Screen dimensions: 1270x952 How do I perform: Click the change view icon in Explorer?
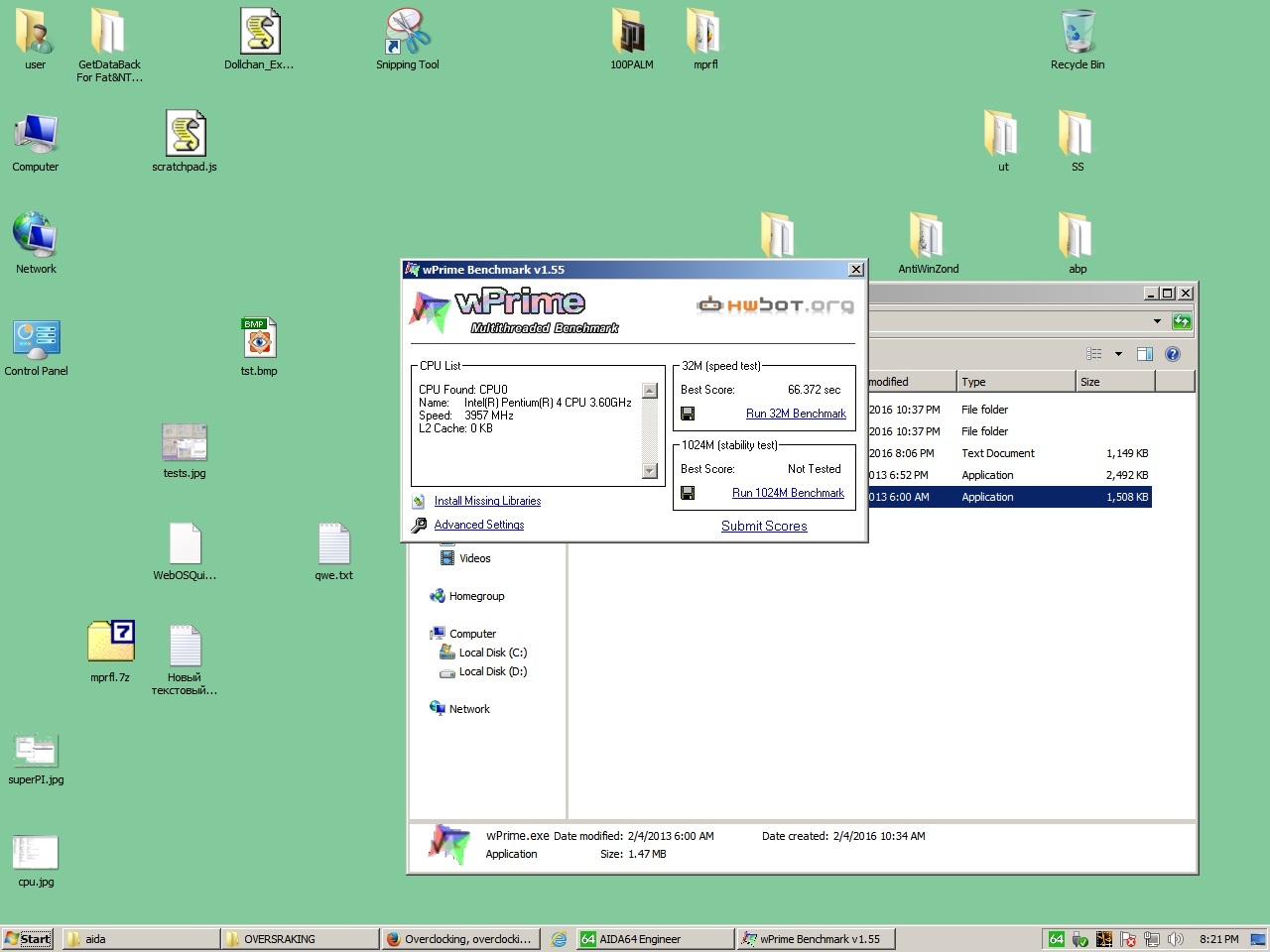click(x=1094, y=354)
